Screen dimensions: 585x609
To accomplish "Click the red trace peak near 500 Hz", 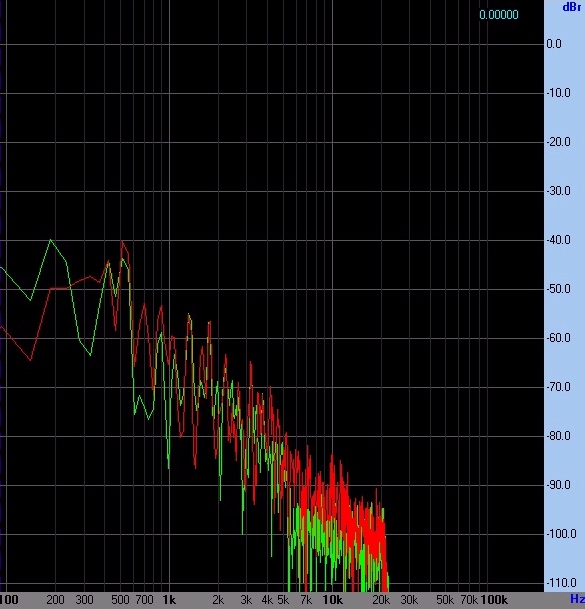I will click(x=122, y=242).
